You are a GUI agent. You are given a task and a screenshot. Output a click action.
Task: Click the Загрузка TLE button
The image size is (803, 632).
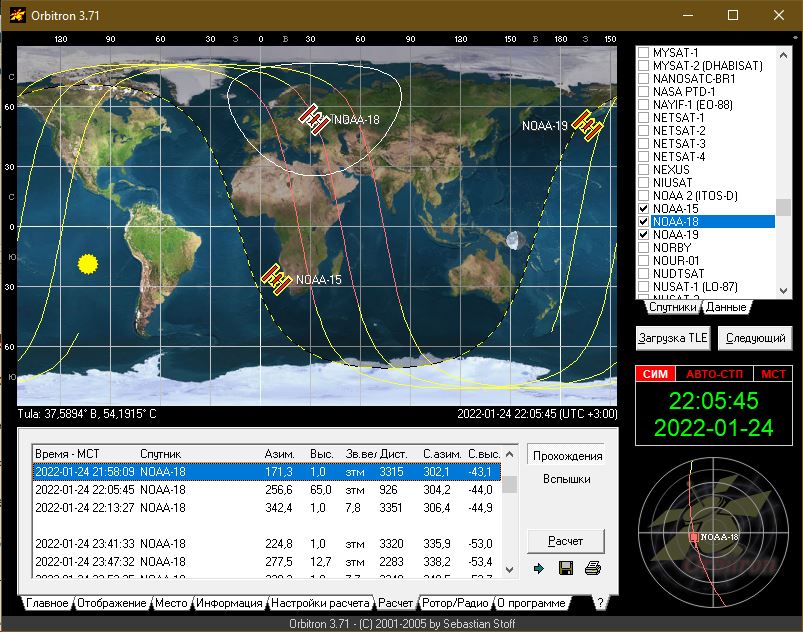tap(672, 338)
